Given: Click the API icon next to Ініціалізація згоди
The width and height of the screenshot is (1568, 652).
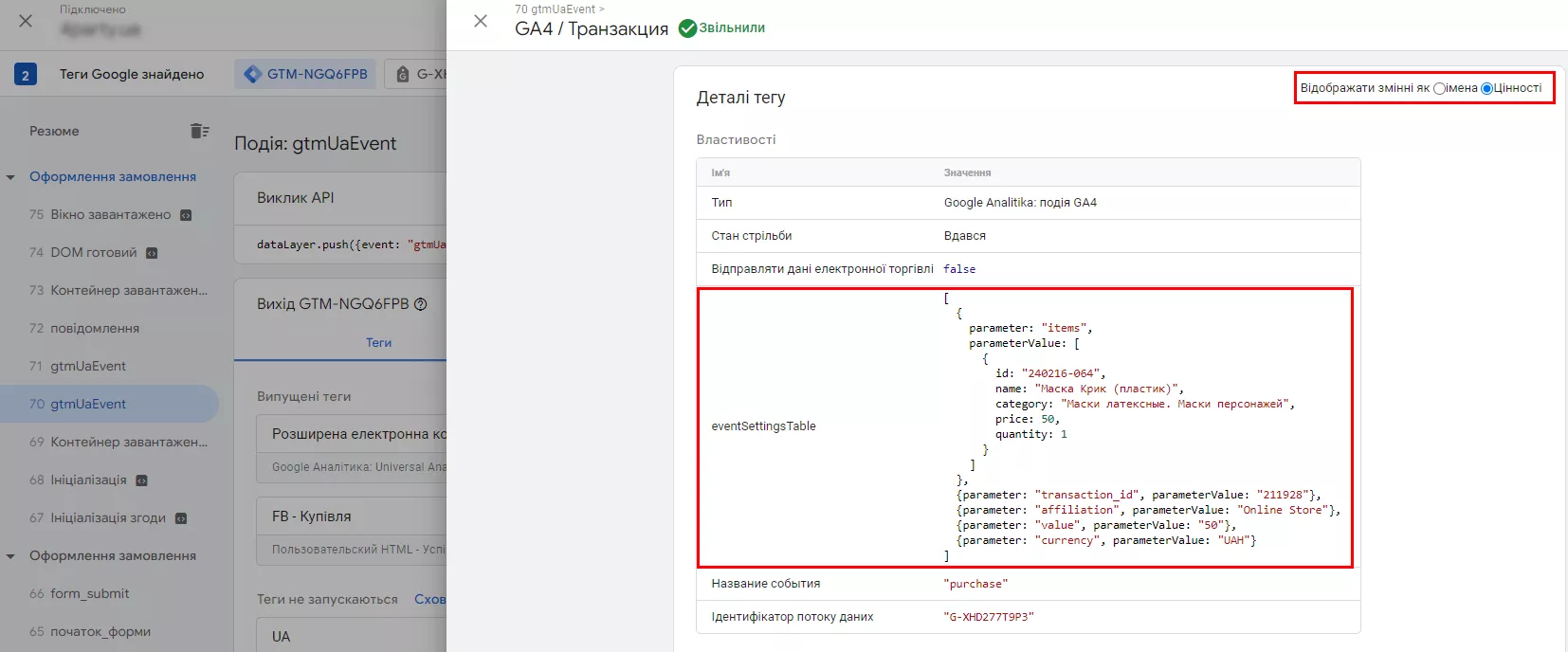Looking at the screenshot, I should coord(181,518).
